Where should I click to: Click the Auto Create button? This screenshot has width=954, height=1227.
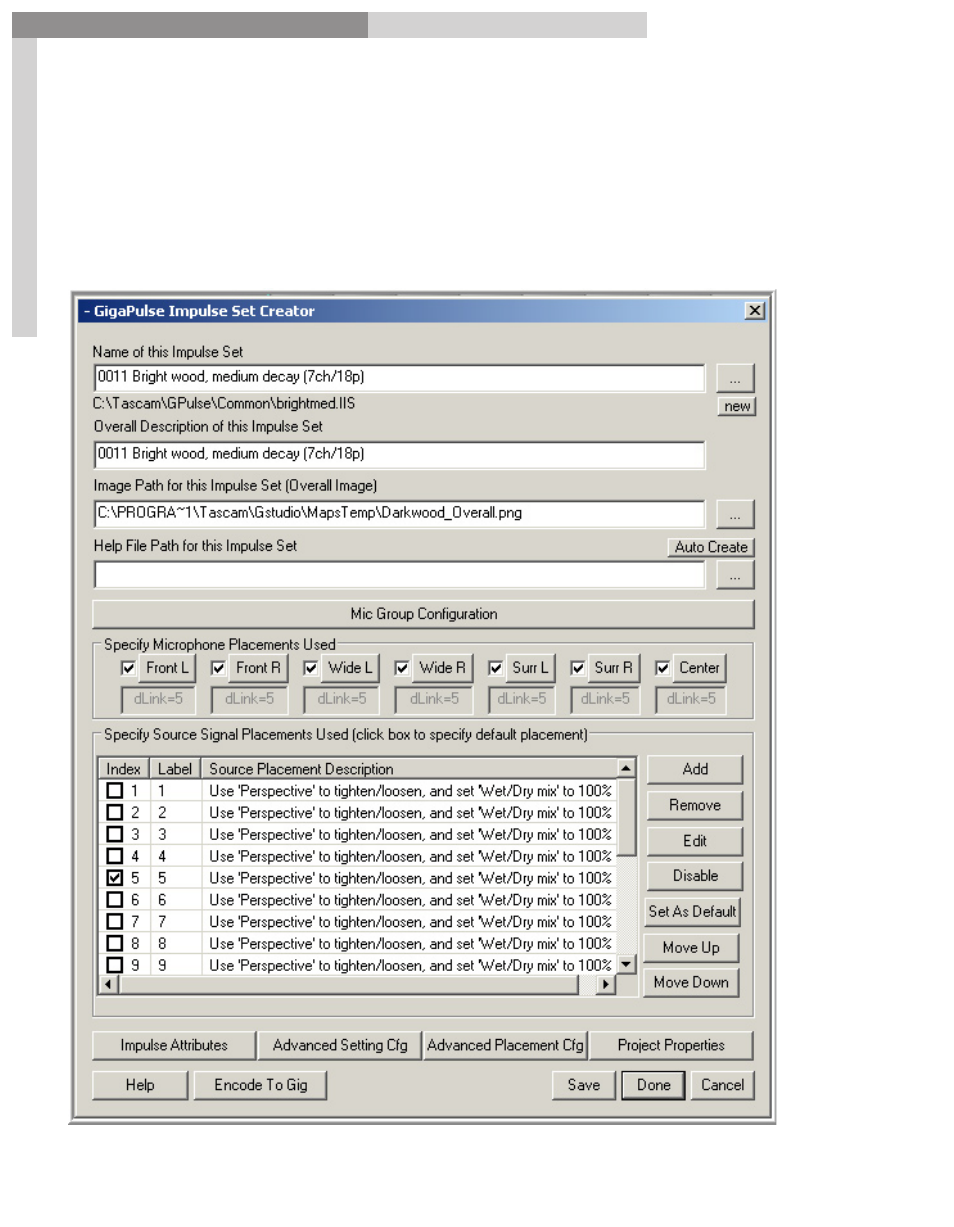tap(711, 547)
